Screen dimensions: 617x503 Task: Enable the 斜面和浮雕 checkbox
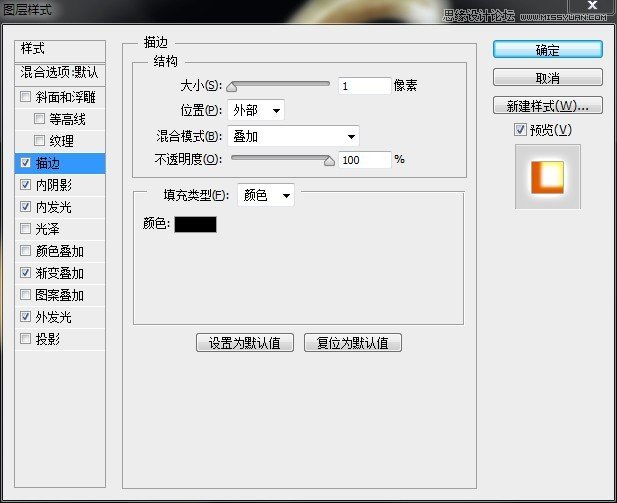tap(25, 96)
